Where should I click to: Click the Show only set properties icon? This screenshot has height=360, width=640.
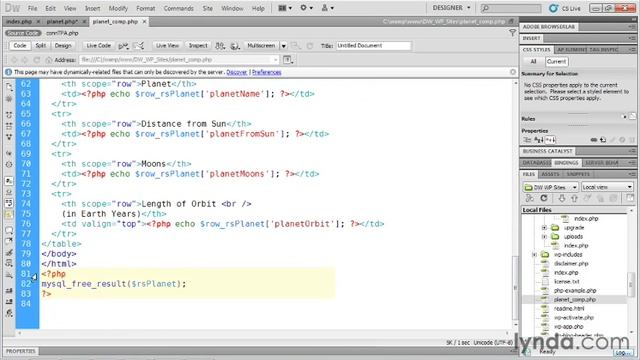pyautogui.click(x=550, y=140)
